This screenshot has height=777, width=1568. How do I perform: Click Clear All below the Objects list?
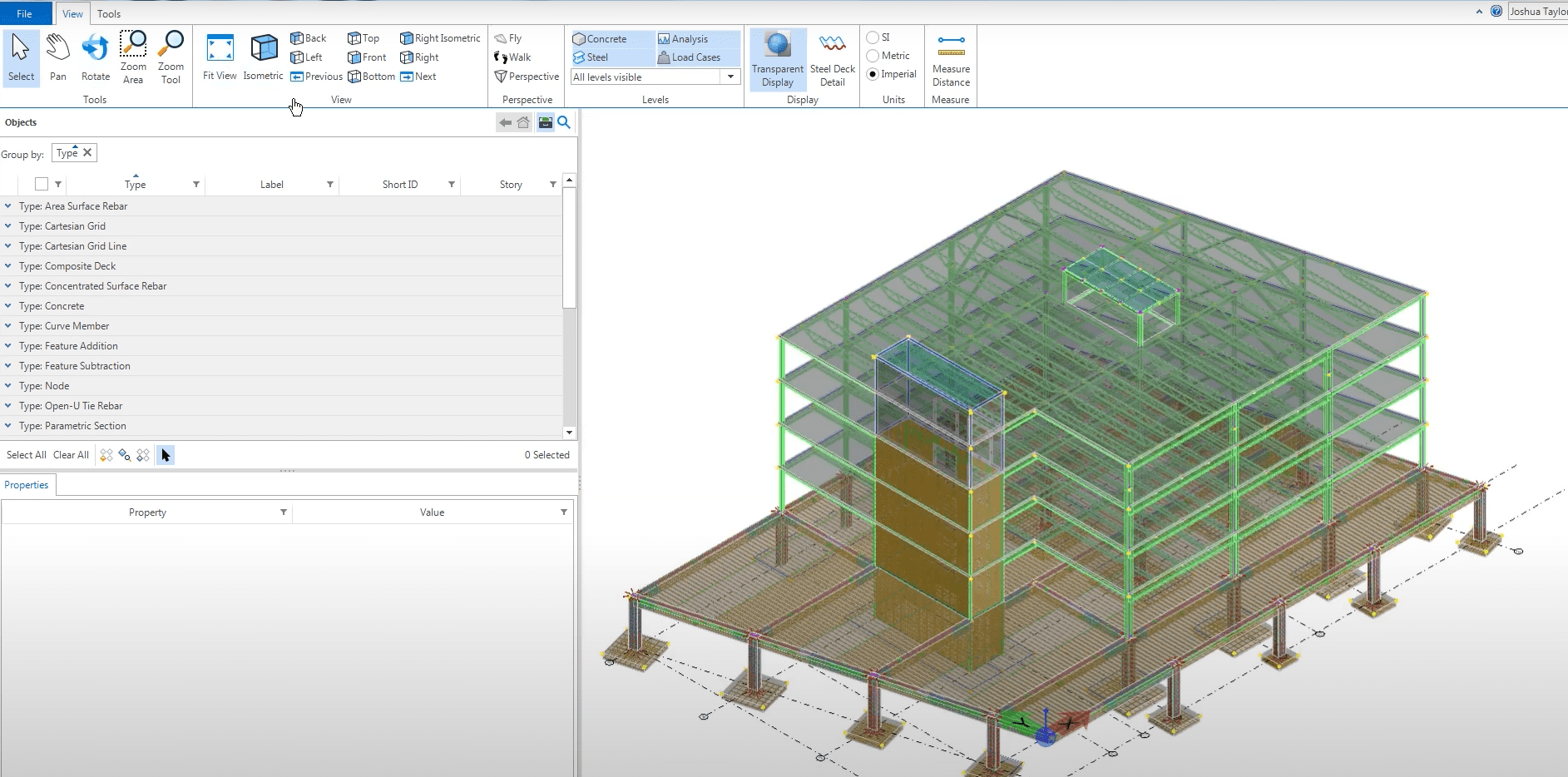tap(70, 455)
